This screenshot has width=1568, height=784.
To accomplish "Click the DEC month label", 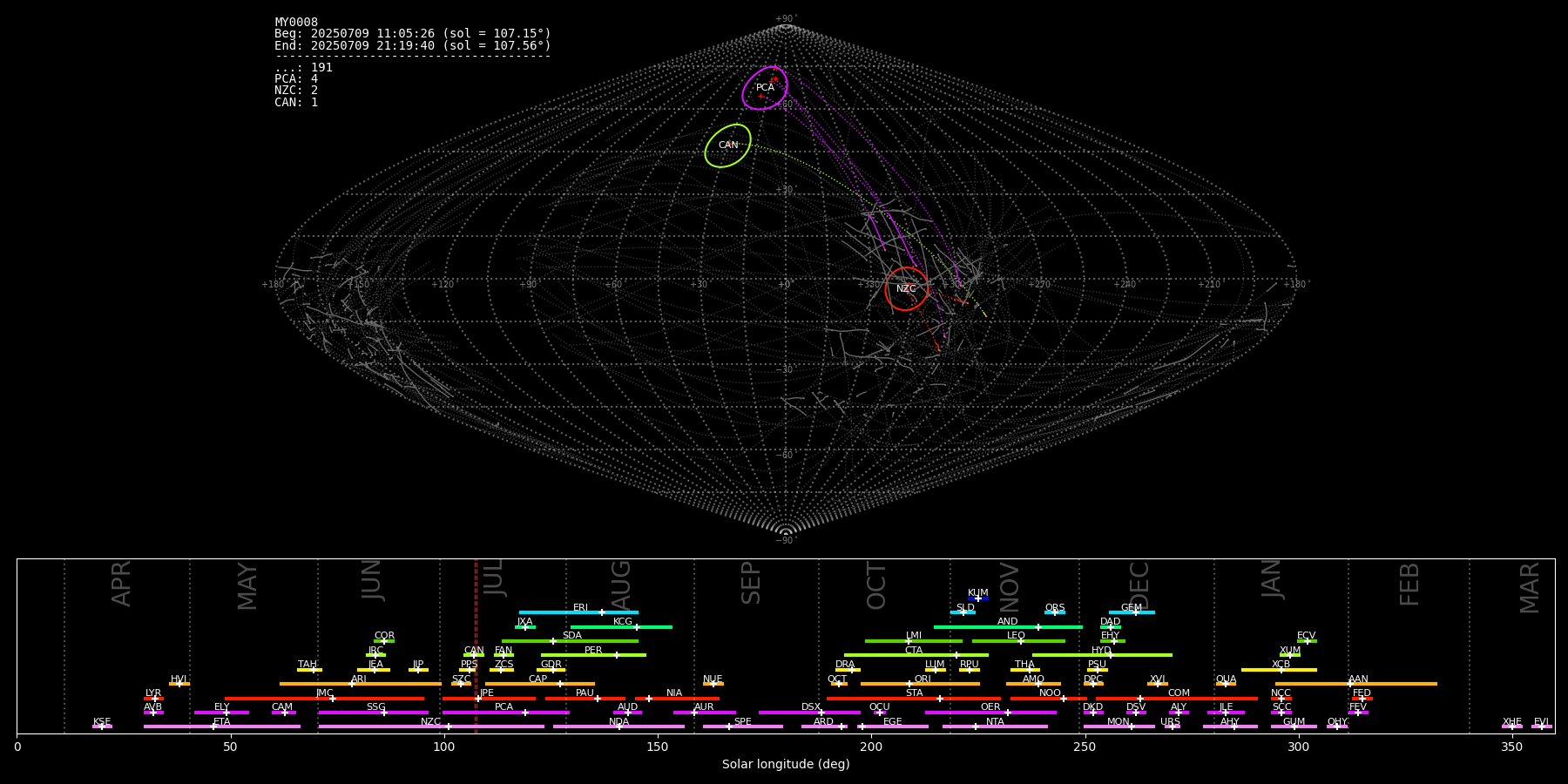I will pyautogui.click(x=1139, y=585).
